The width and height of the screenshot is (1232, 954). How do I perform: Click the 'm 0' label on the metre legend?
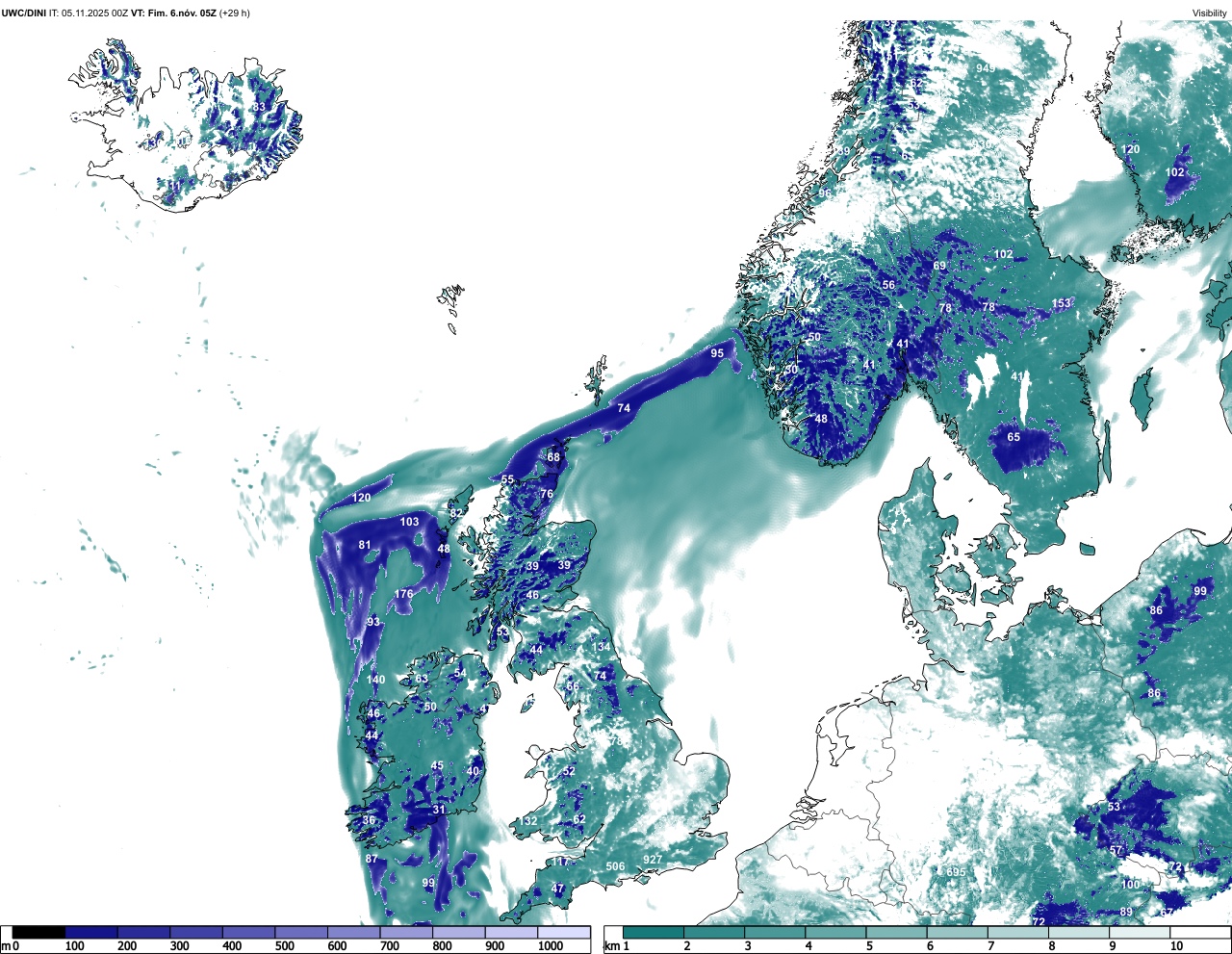[11, 946]
